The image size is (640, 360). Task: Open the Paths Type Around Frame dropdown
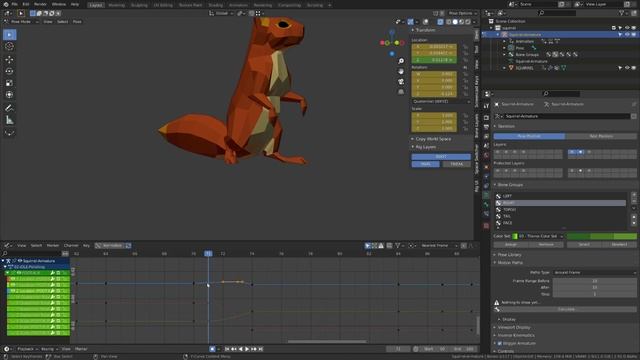point(595,272)
